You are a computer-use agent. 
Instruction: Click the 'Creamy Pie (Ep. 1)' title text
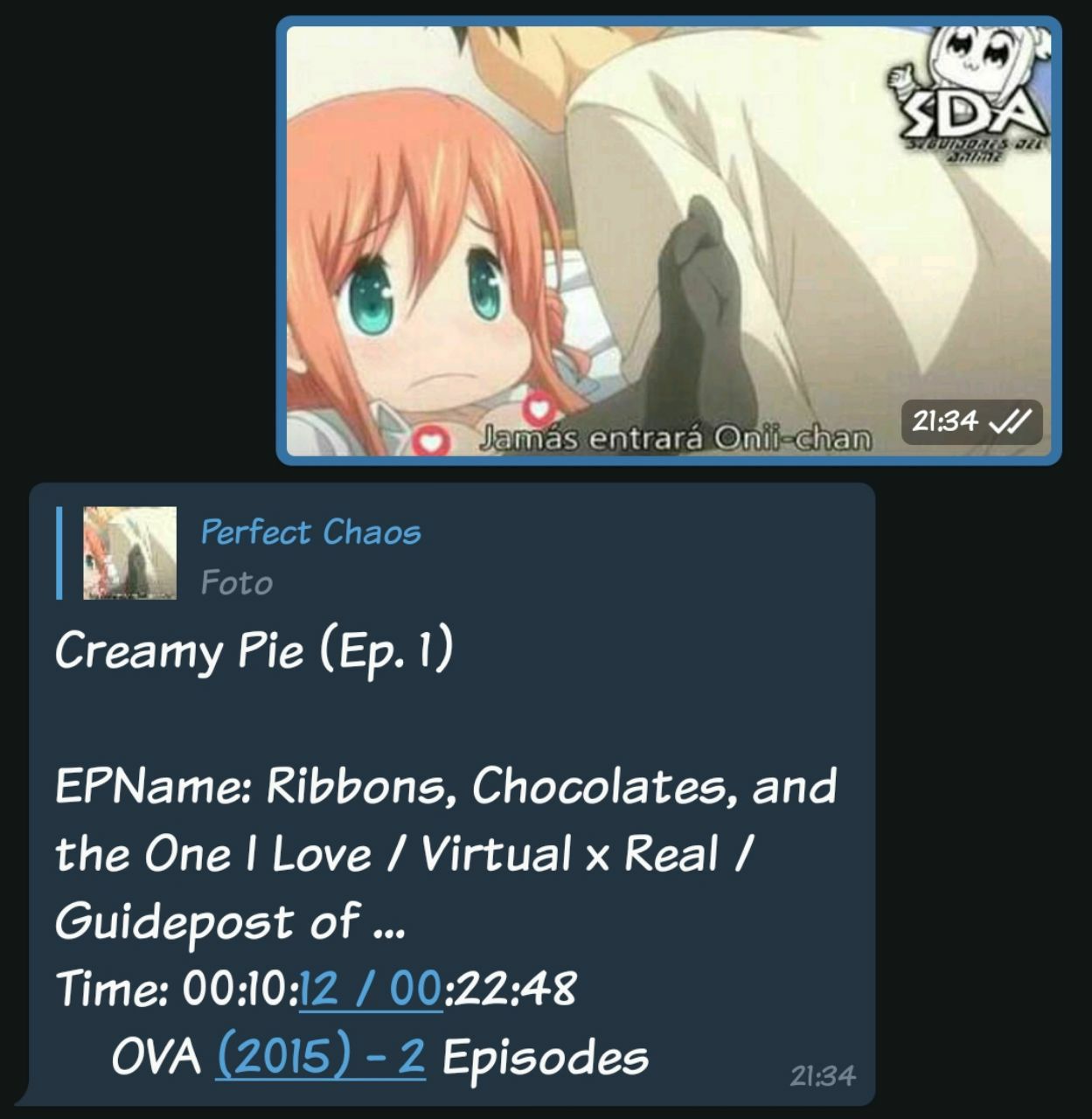(x=254, y=651)
